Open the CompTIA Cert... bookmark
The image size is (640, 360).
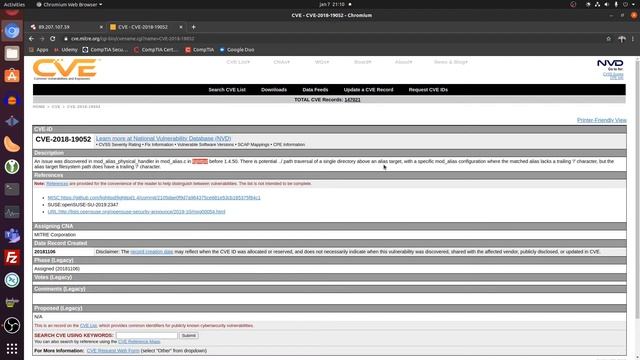click(157, 50)
